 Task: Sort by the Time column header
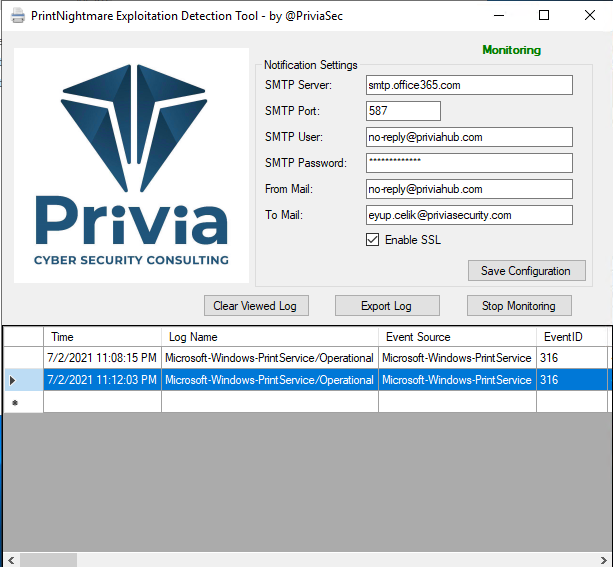pyautogui.click(x=102, y=337)
